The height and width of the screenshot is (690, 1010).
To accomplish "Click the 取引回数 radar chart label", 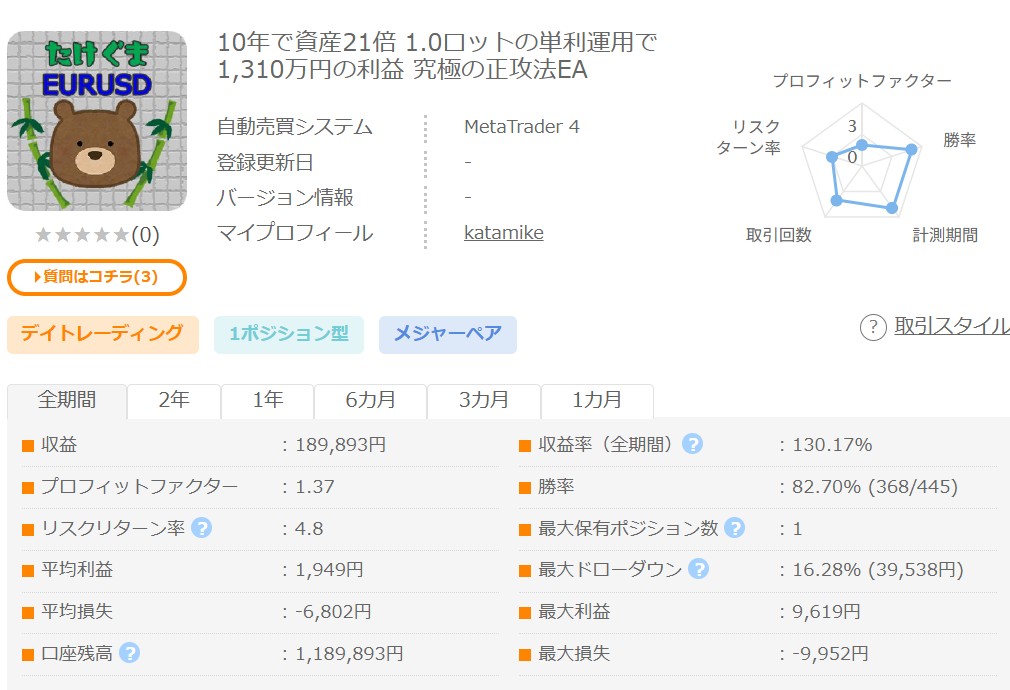I will coord(779,235).
